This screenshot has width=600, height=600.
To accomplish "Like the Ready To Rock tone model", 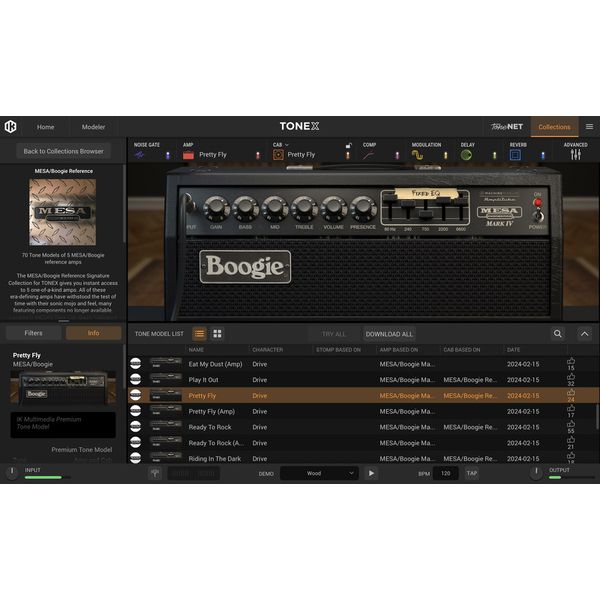I will 571,424.
